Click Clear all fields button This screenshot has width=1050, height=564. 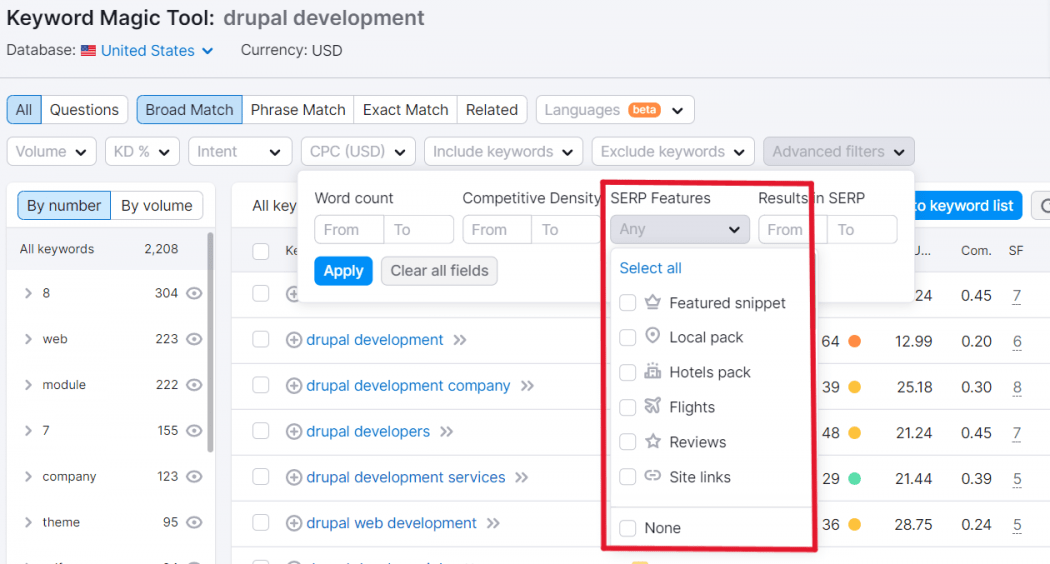[439, 271]
